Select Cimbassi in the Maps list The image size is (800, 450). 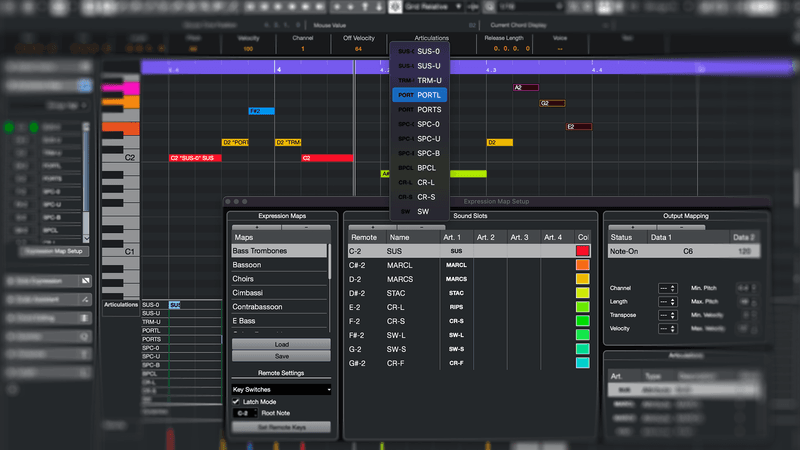point(279,293)
